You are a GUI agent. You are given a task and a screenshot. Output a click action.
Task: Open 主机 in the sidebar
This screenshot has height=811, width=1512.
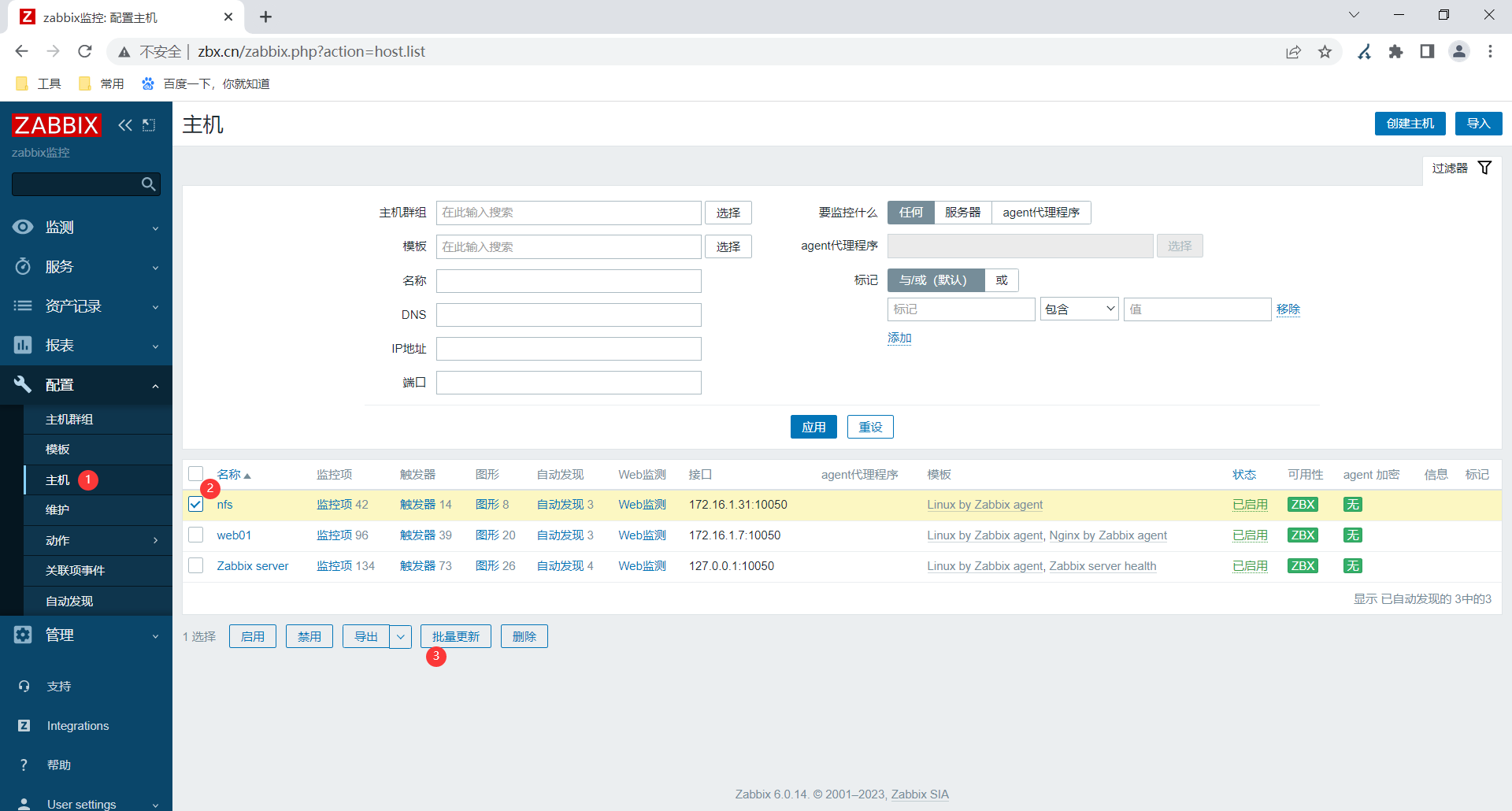click(x=98, y=480)
